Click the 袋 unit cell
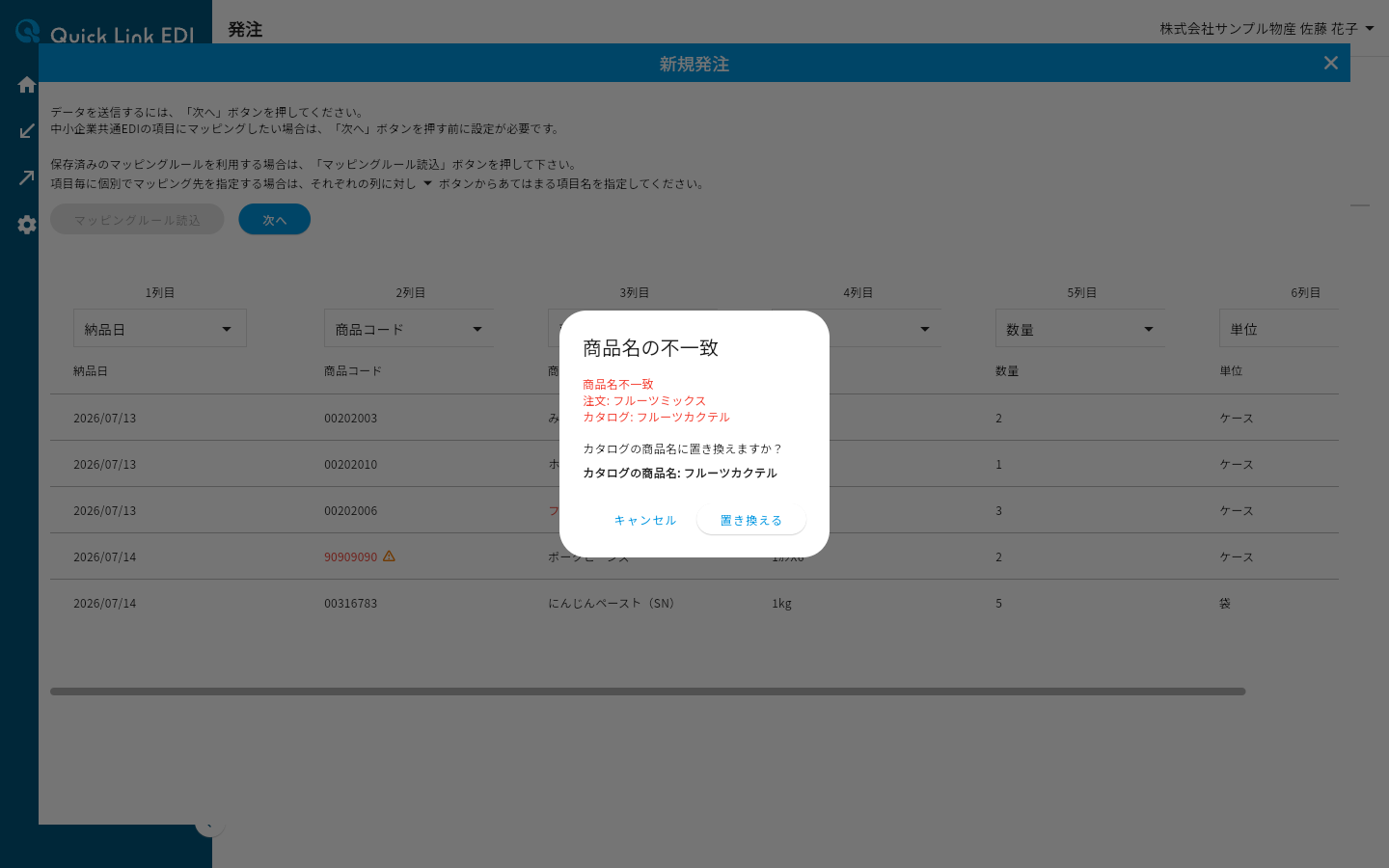1389x868 pixels. [1225, 604]
